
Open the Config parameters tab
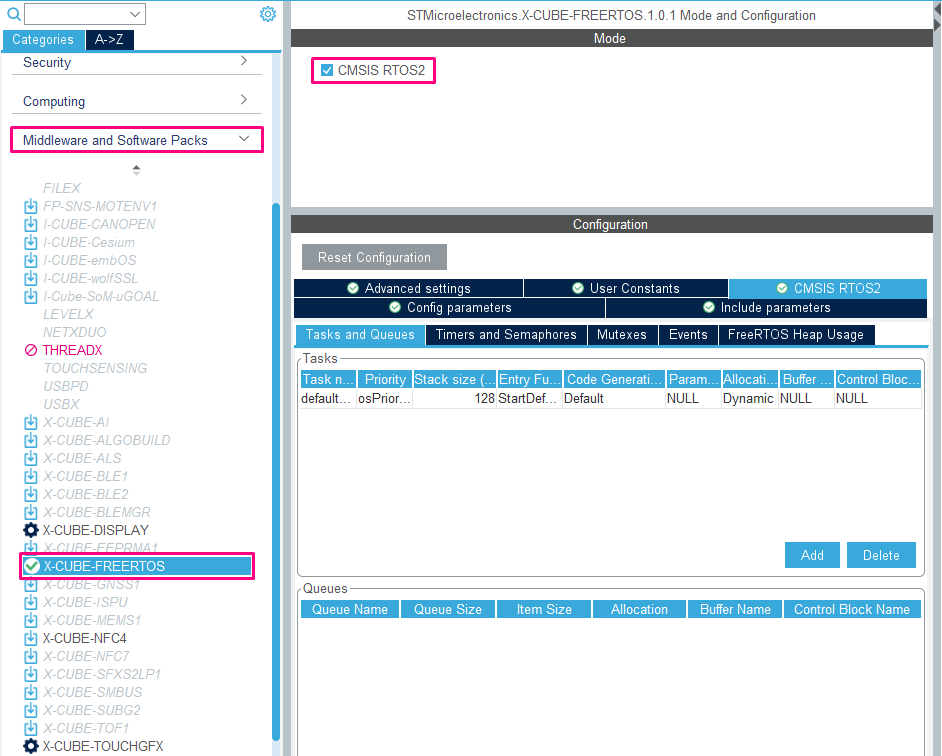pos(449,308)
